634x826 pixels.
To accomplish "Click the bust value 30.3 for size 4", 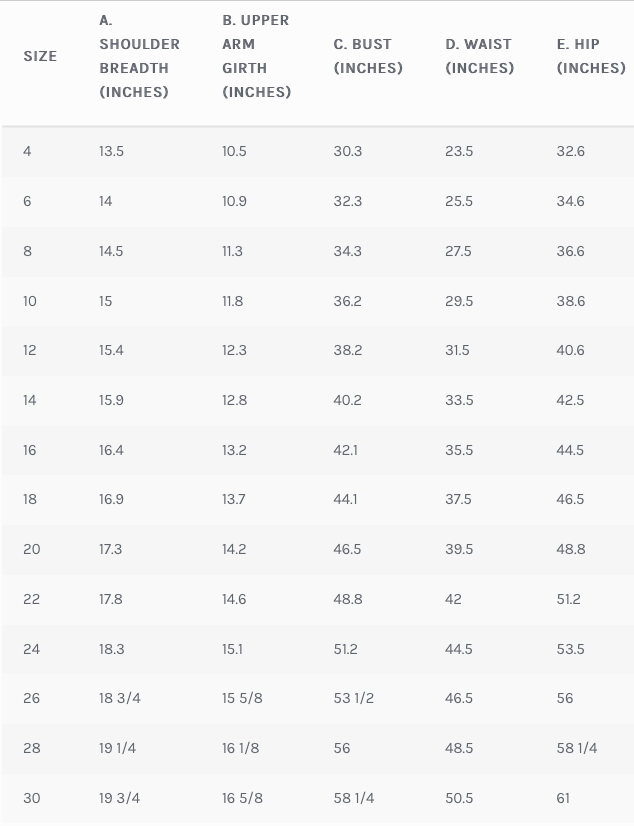I will (x=347, y=151).
